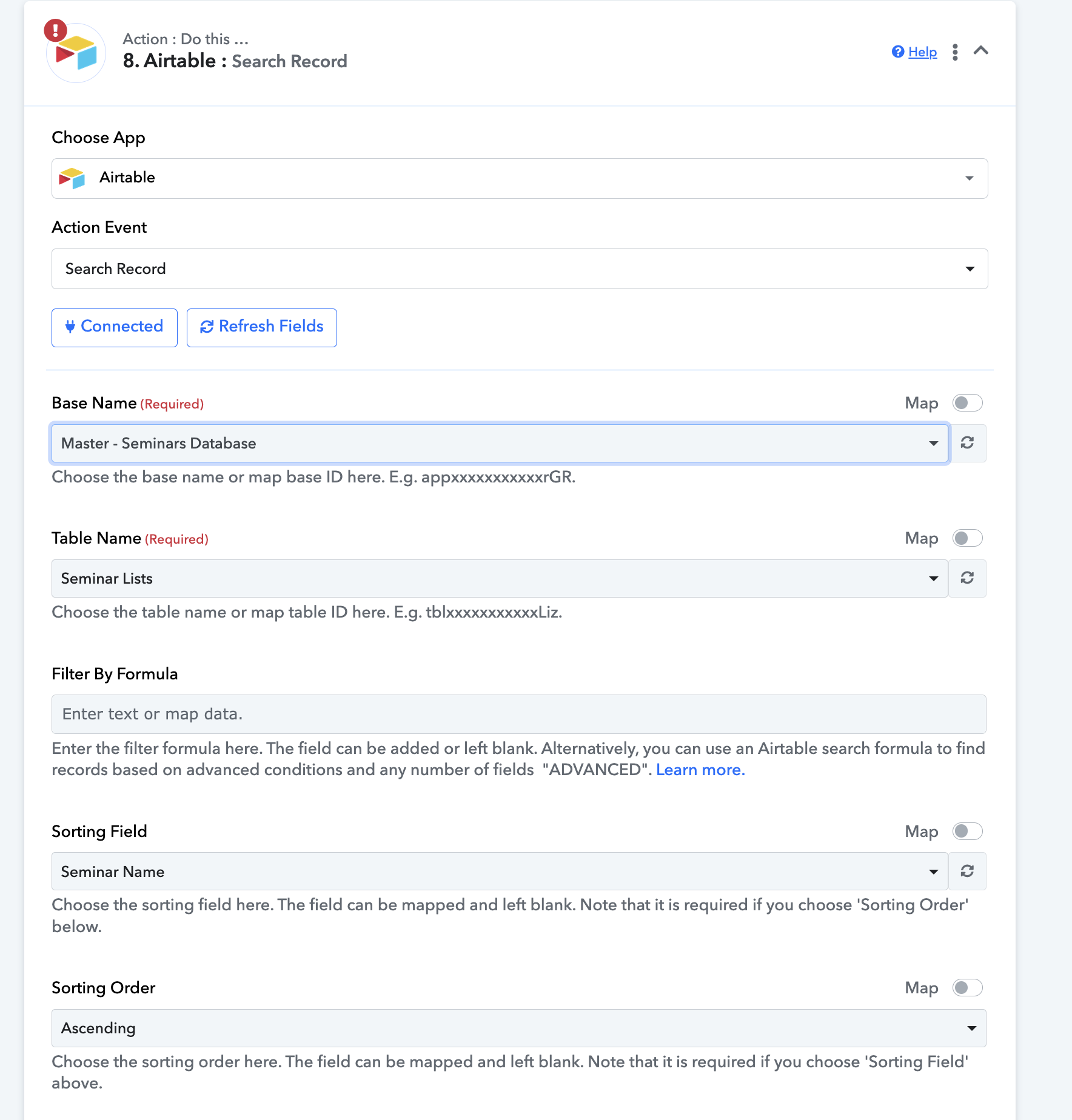The image size is (1072, 1120).
Task: Click the 'Action : Do this ...' label
Action: coord(186,39)
